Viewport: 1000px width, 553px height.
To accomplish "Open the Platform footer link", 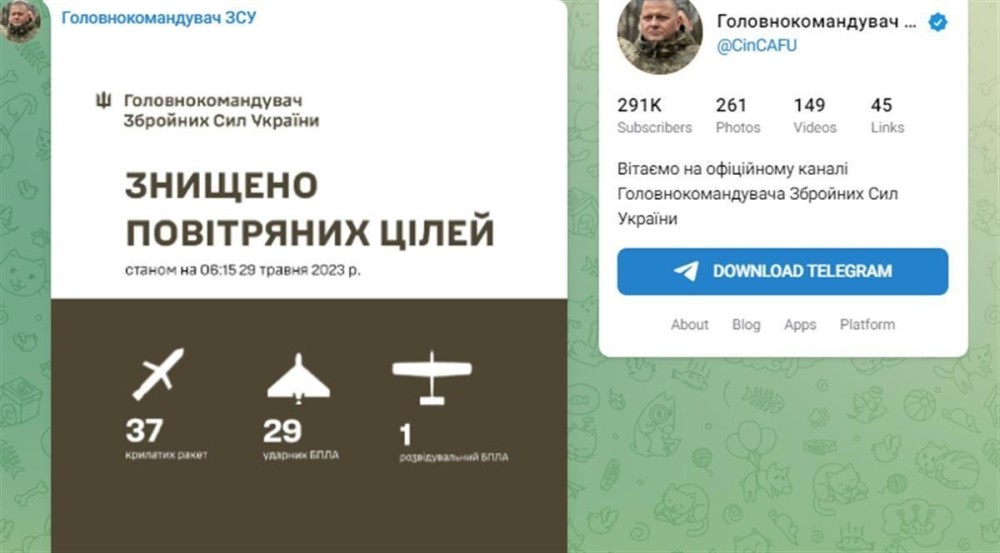I will point(867,325).
